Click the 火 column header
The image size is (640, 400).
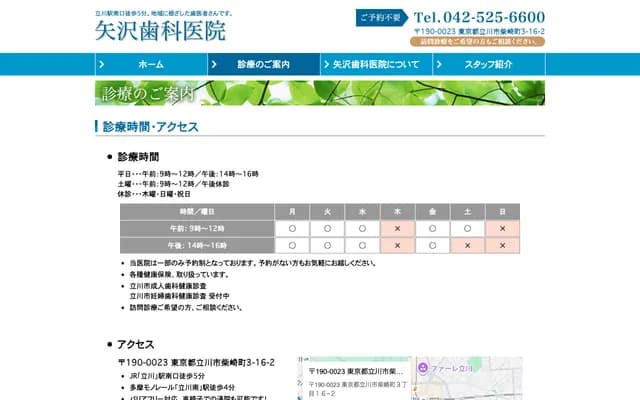[327, 212]
